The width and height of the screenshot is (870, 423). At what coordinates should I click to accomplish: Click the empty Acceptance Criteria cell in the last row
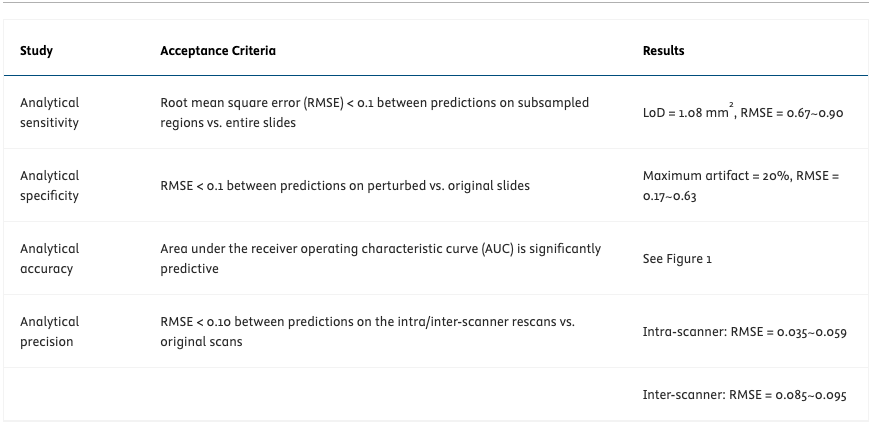tap(390, 395)
